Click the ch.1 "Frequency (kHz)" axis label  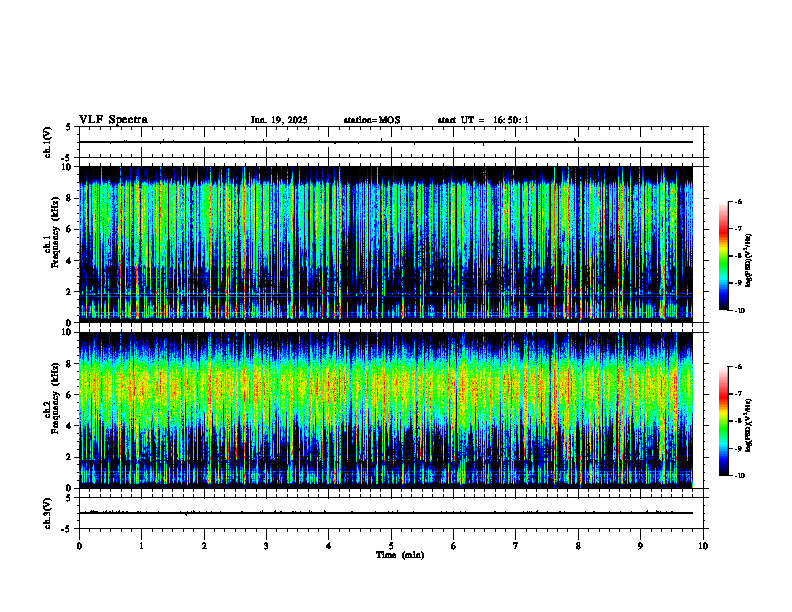click(56, 234)
